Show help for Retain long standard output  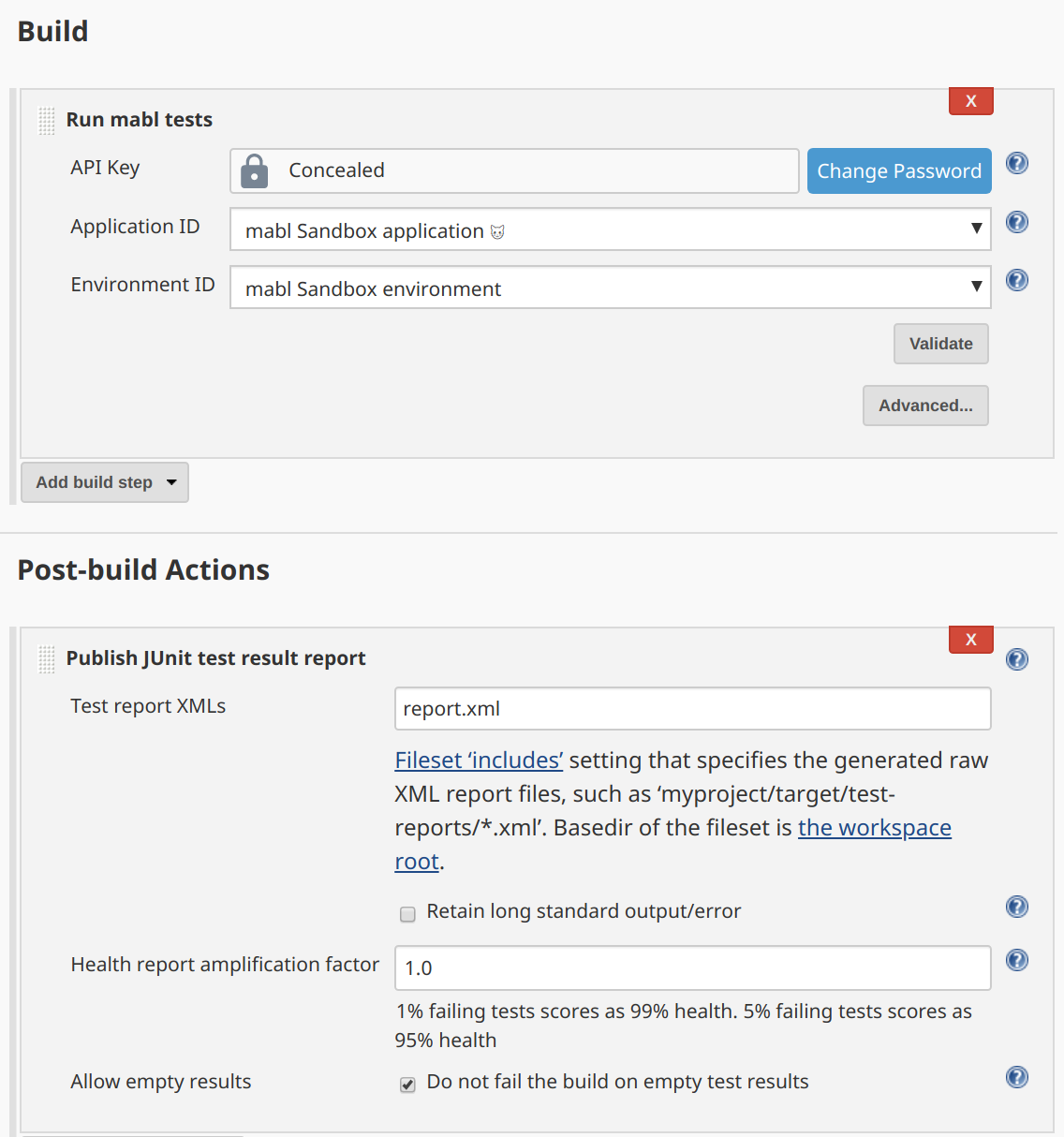1016,907
